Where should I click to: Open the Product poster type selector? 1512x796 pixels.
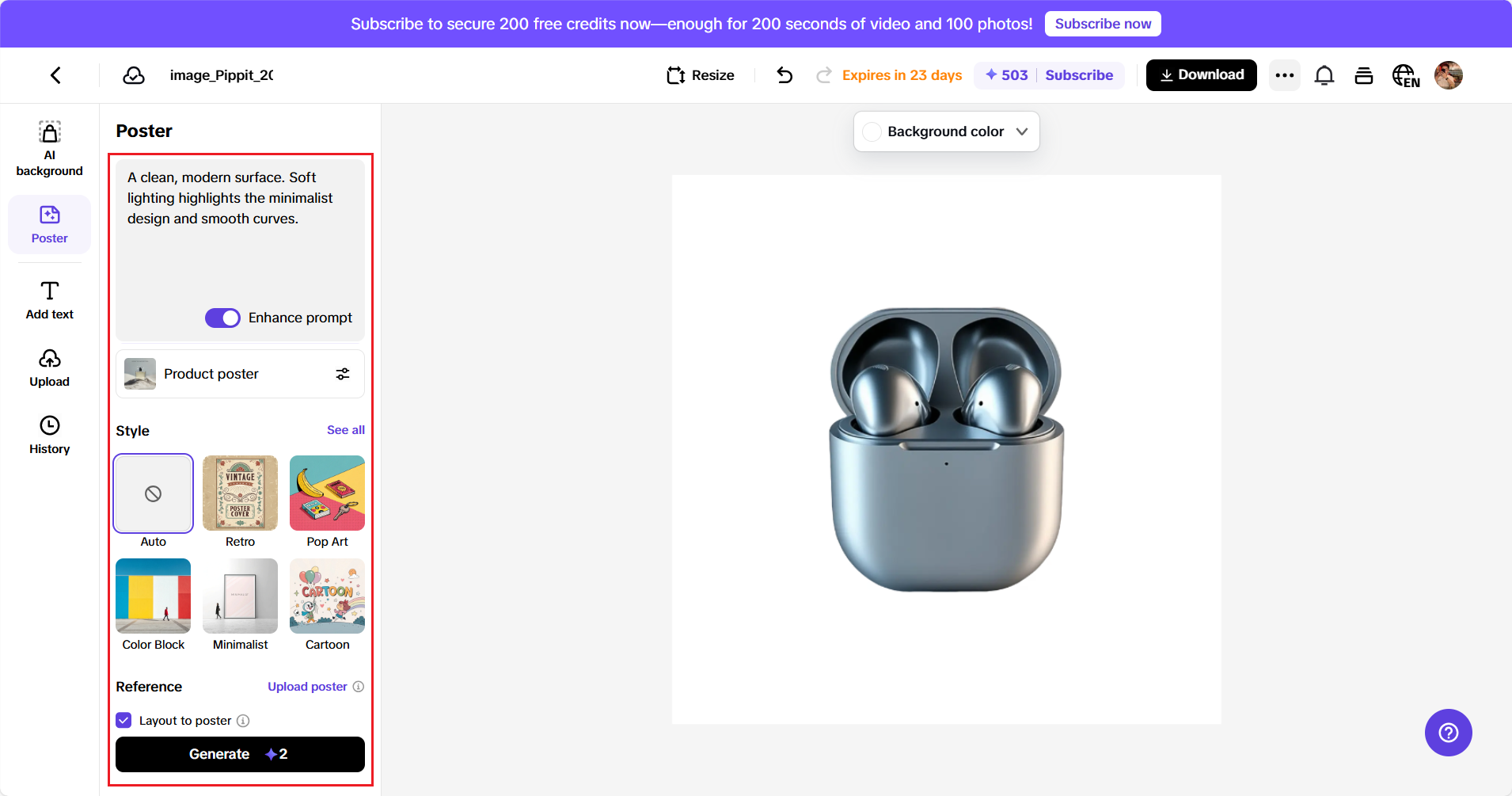click(x=240, y=374)
